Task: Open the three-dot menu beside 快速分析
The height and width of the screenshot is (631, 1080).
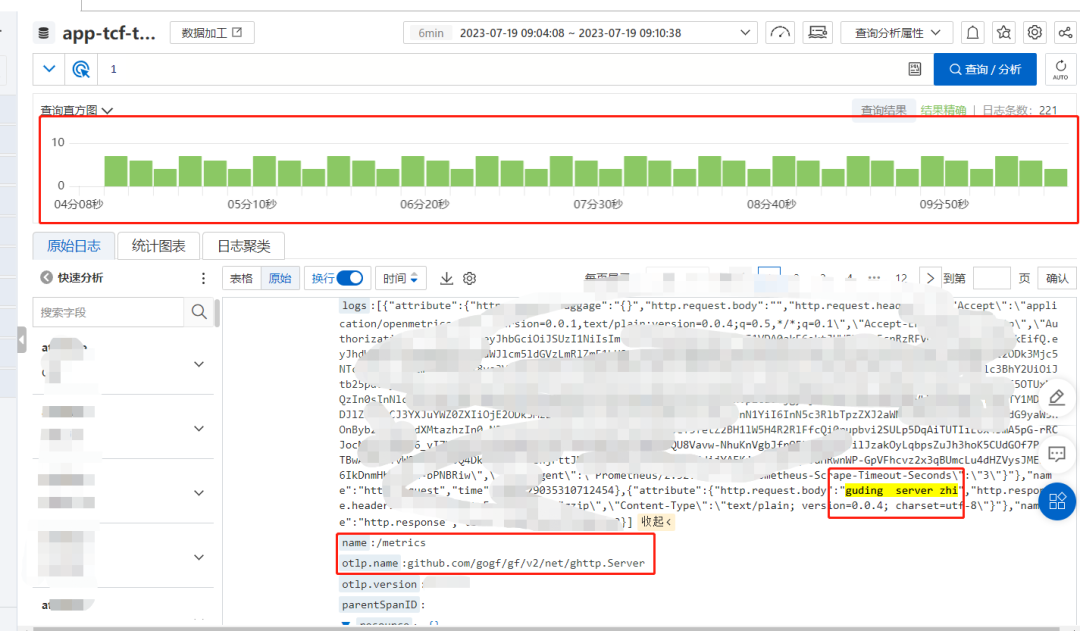Action: 203,278
